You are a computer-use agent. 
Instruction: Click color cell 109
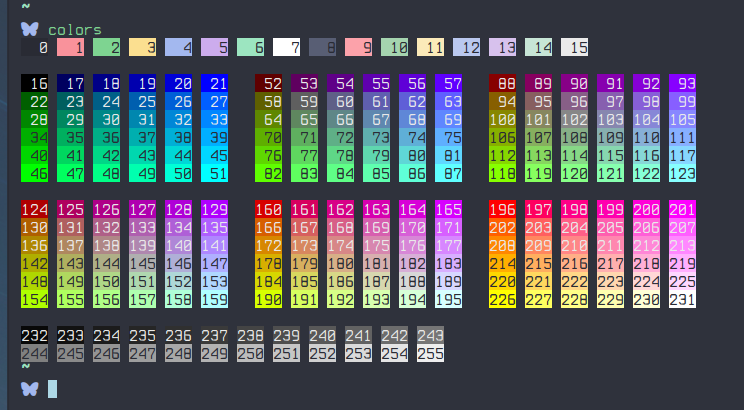point(611,137)
